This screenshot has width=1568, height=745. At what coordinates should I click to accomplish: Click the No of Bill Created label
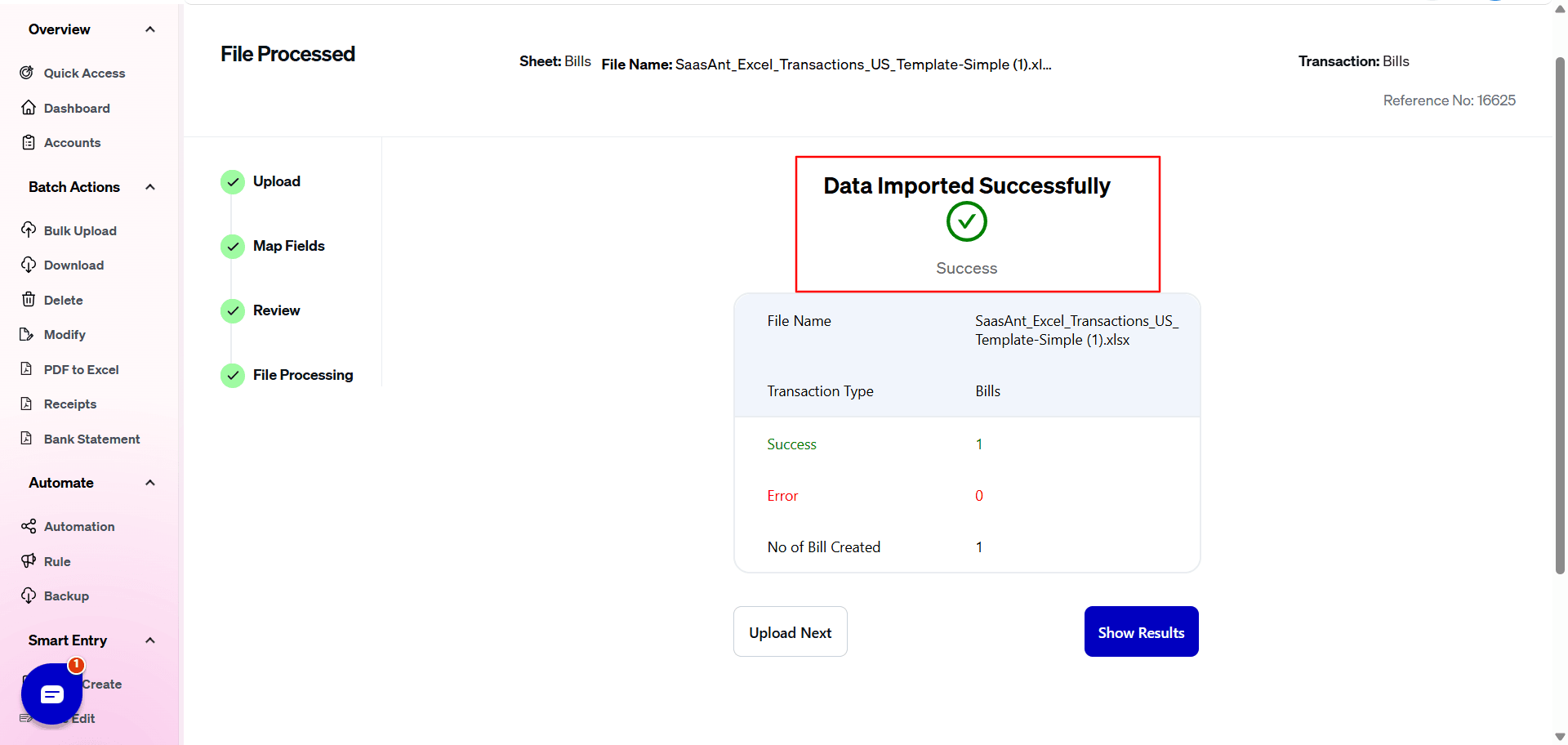(x=823, y=547)
